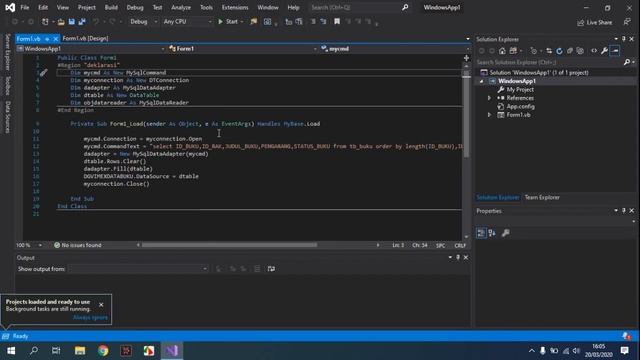
Task: Select App.config in Solution Explorer
Action: [520, 107]
